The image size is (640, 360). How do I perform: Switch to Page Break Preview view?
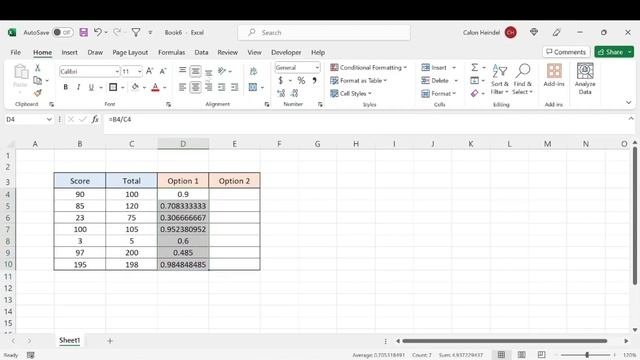541,355
